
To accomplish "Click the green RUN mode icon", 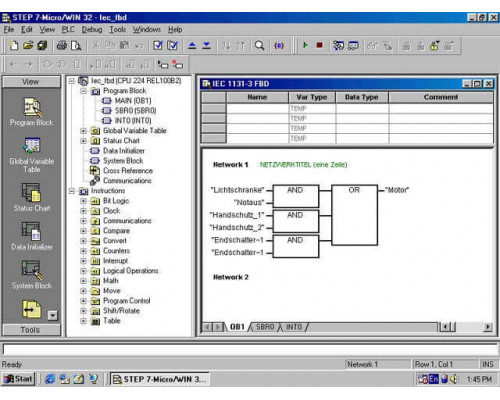I will (305, 45).
